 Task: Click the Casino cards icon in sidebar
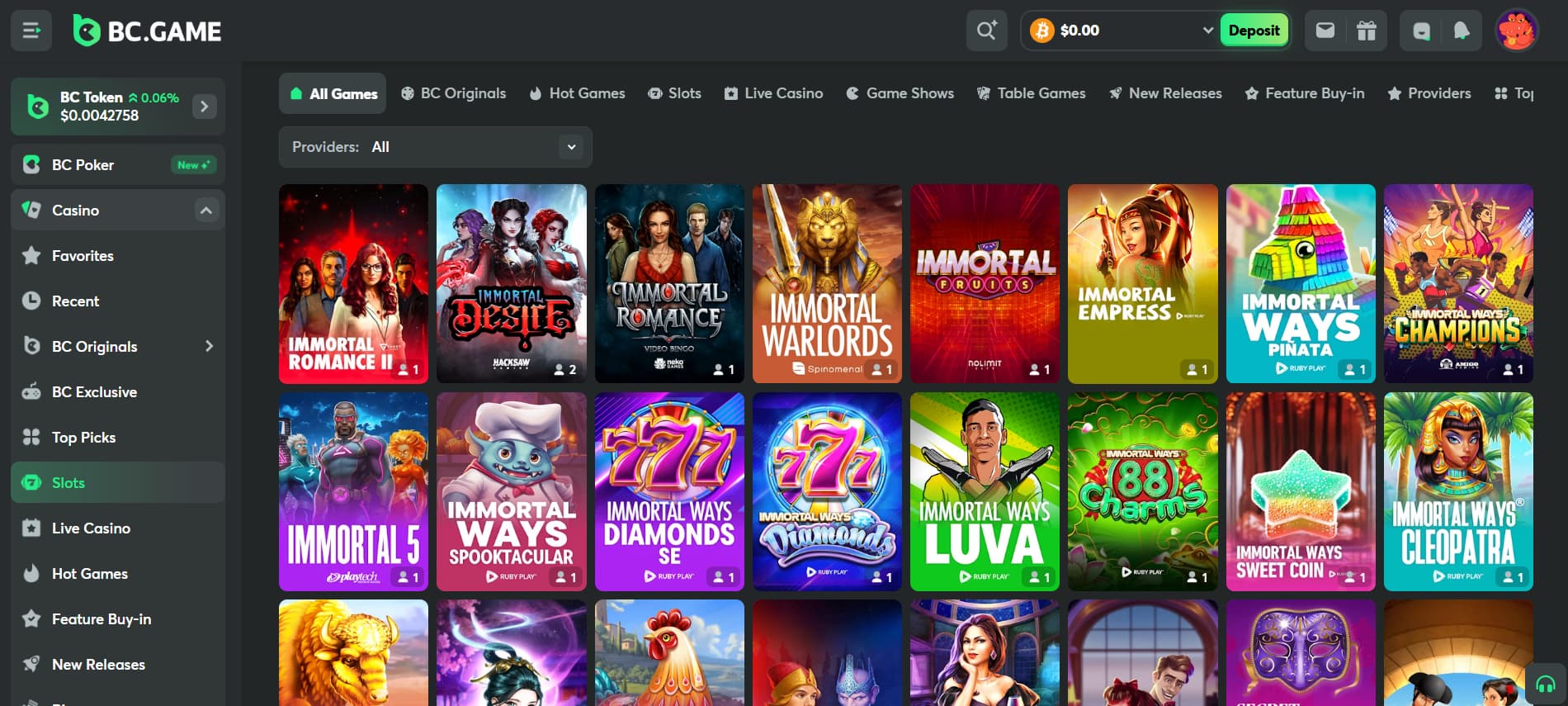point(31,211)
